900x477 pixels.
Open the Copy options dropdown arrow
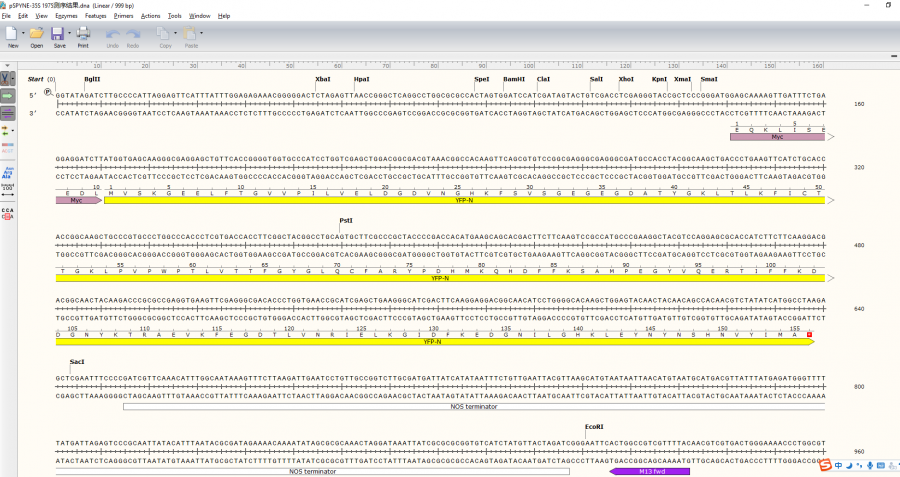click(x=176, y=33)
